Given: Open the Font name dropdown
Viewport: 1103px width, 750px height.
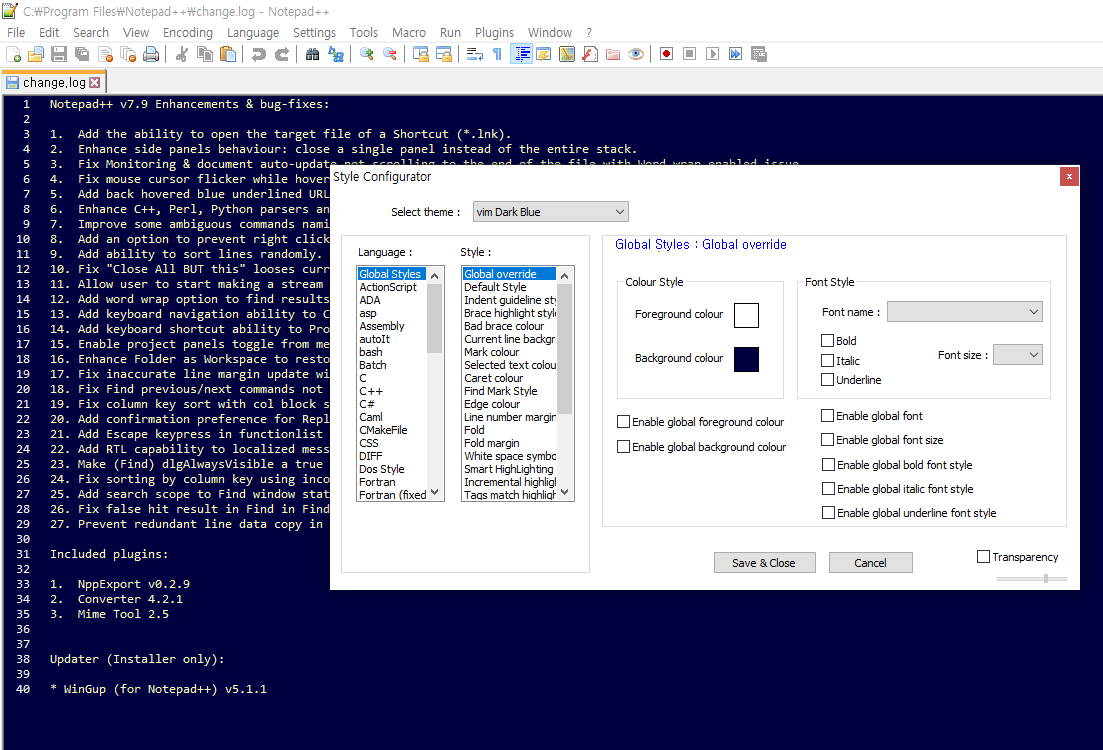Looking at the screenshot, I should pyautogui.click(x=964, y=312).
